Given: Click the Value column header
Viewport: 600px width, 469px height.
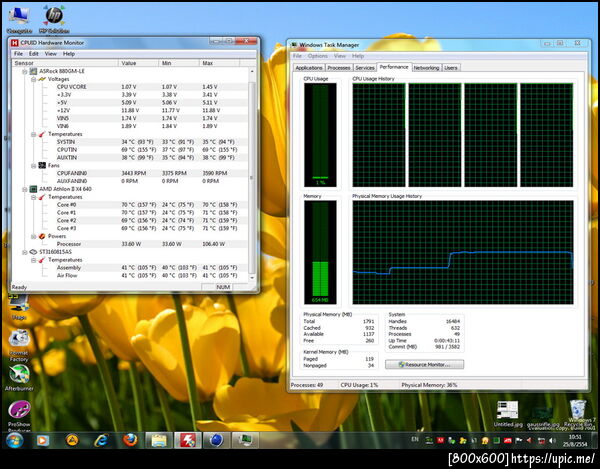Looking at the screenshot, I should tap(139, 63).
